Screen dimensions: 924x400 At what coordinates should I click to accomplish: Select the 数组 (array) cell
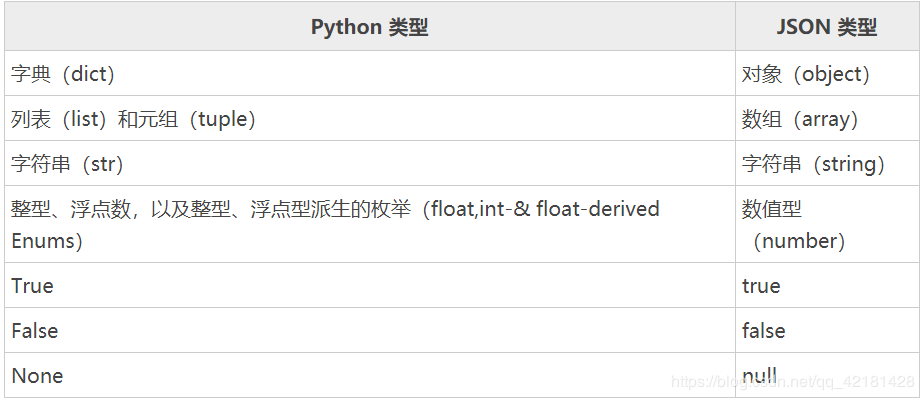point(827,118)
